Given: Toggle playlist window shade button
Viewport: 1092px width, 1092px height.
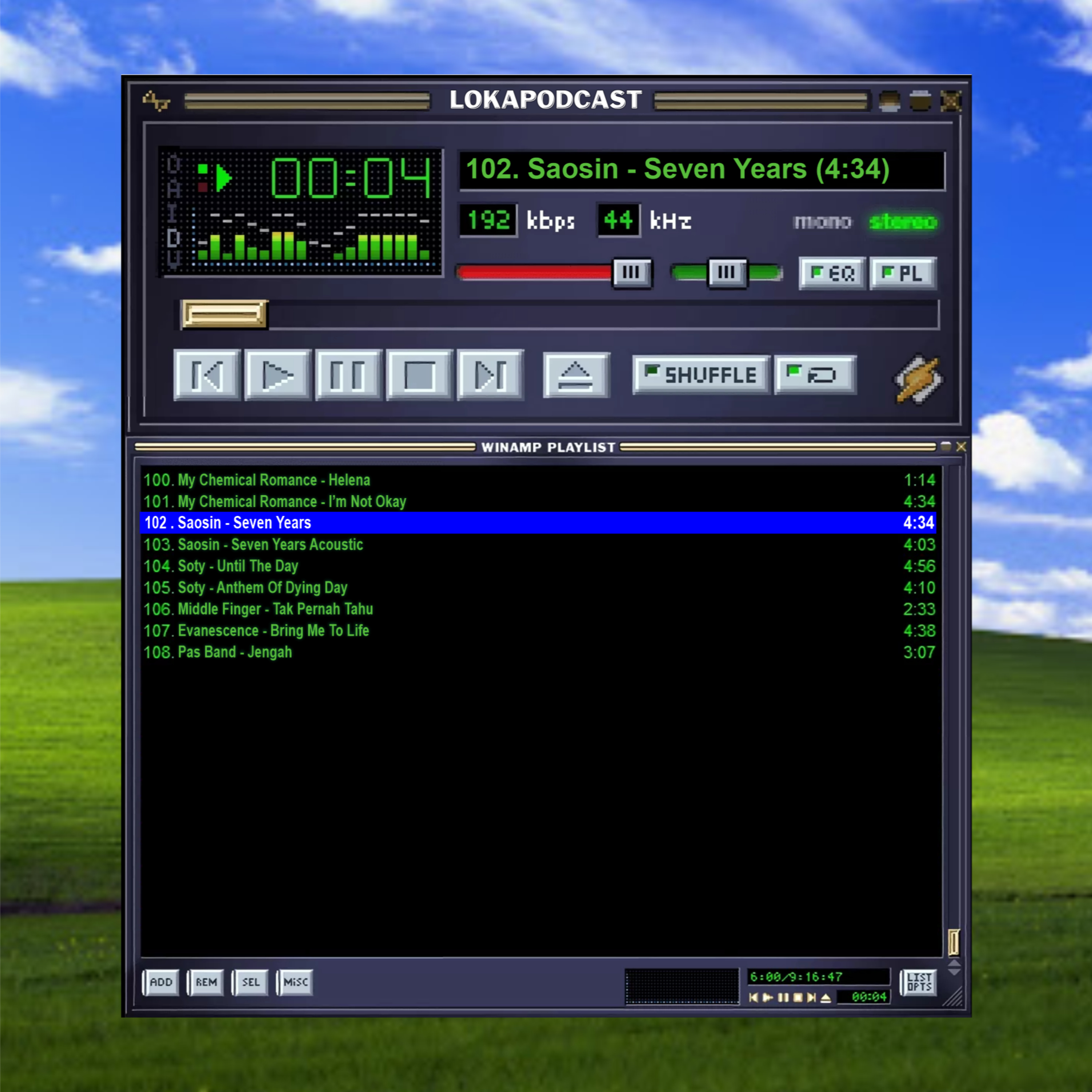Looking at the screenshot, I should (x=946, y=447).
